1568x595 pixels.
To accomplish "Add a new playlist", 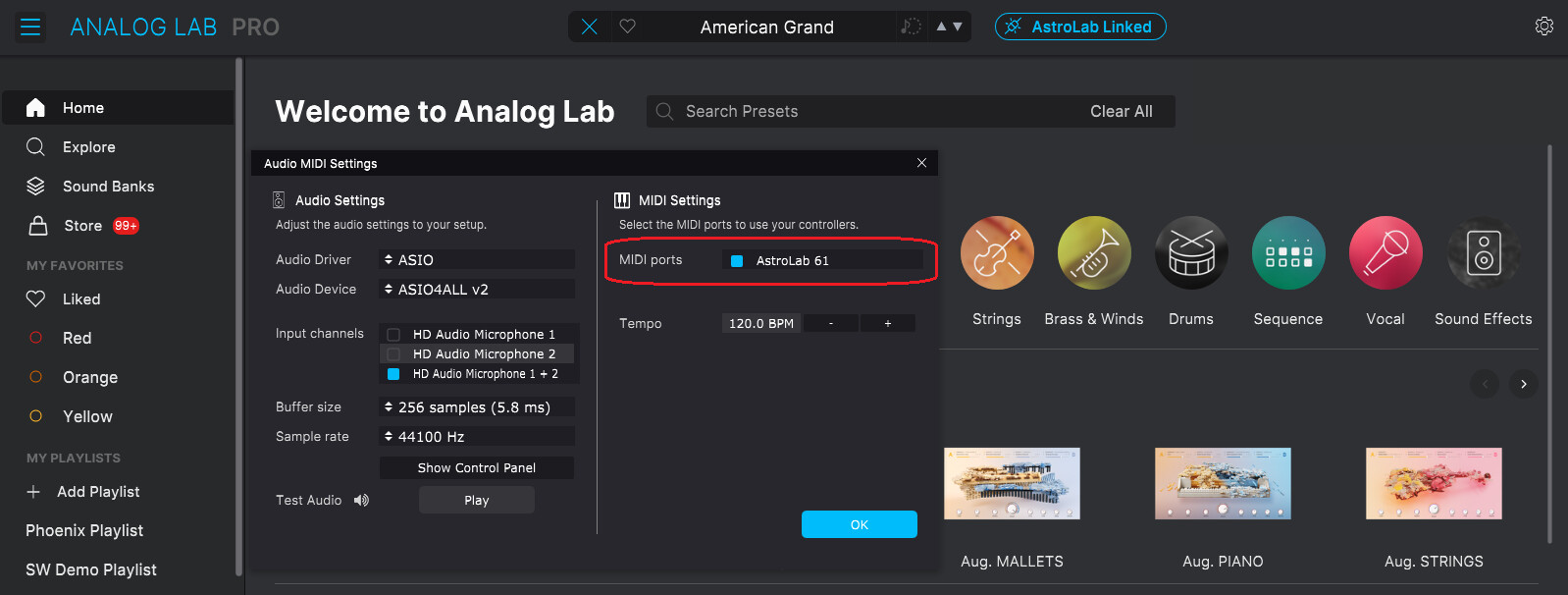I will [x=82, y=492].
